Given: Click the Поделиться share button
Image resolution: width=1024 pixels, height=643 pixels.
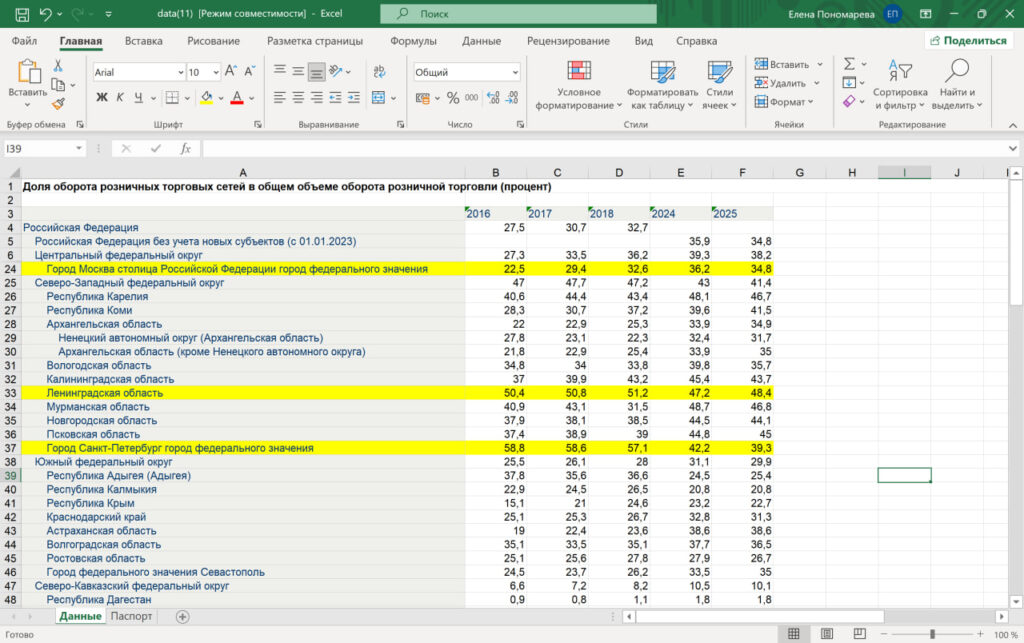Looking at the screenshot, I should (969, 40).
